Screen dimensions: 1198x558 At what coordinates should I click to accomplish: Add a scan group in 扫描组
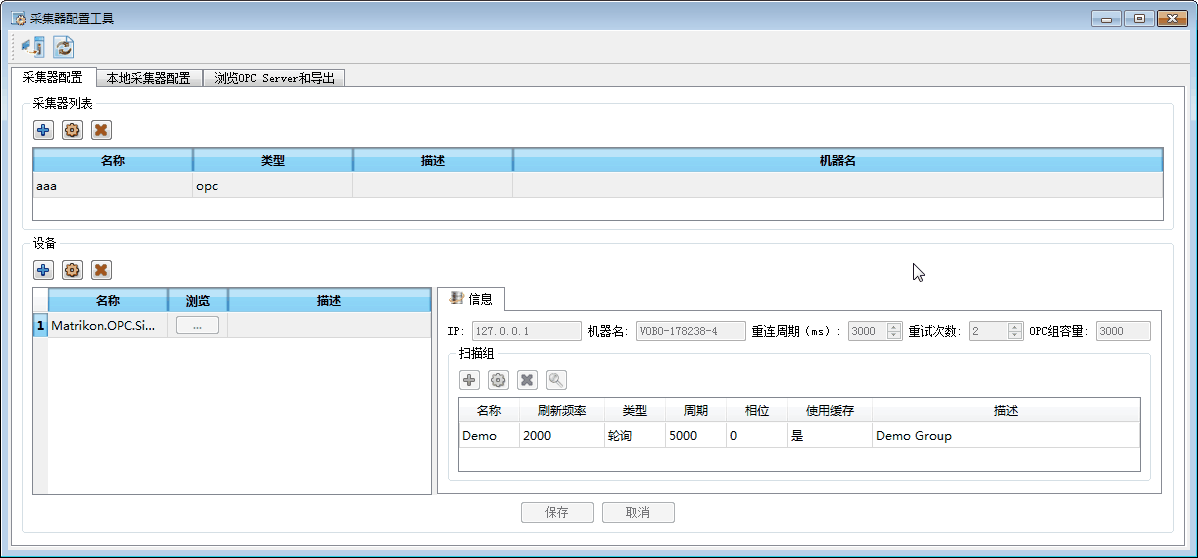coord(469,380)
